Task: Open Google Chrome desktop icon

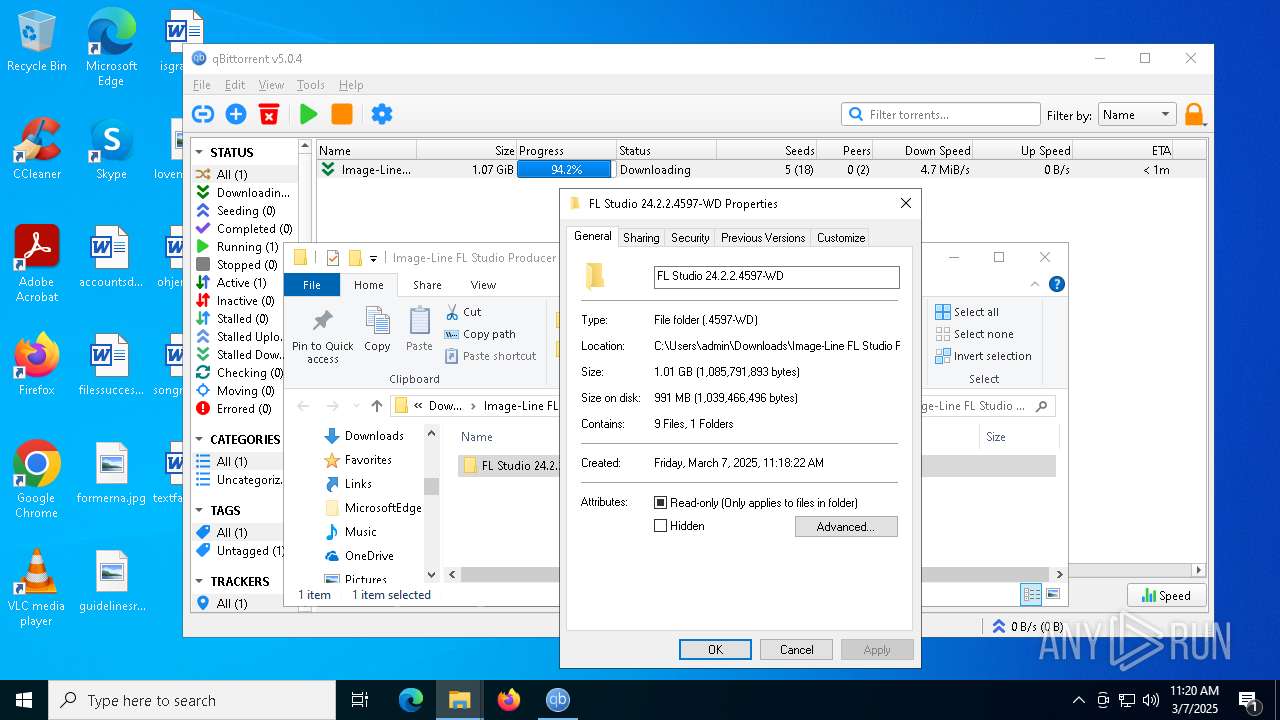Action: pos(36,480)
